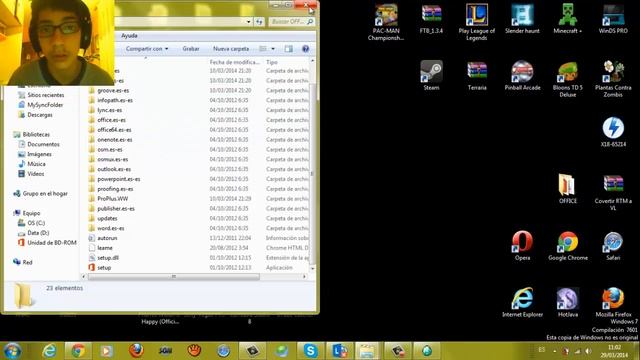
Task: Select Imágenes library
Action: click(x=39, y=154)
